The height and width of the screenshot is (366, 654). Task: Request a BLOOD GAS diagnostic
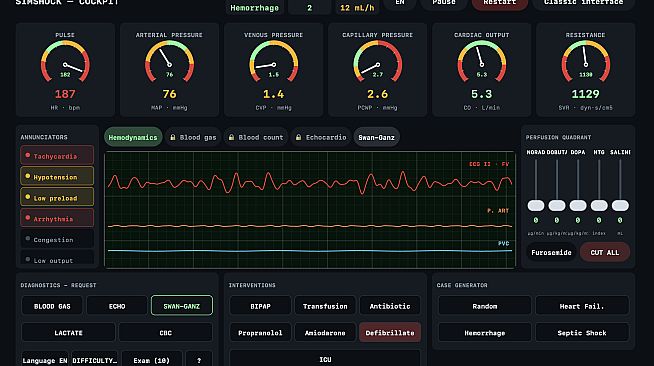coord(52,306)
